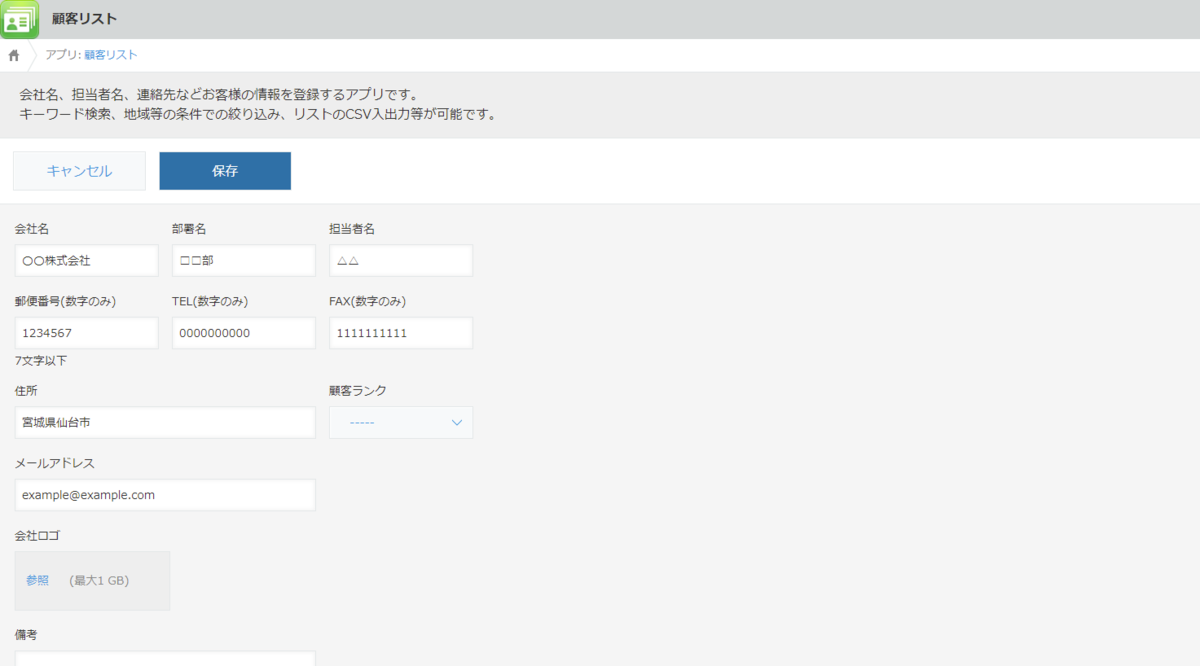Viewport: 1200px width, 666px height.
Task: Click the 顧客リスト title in the header
Action: (88, 18)
